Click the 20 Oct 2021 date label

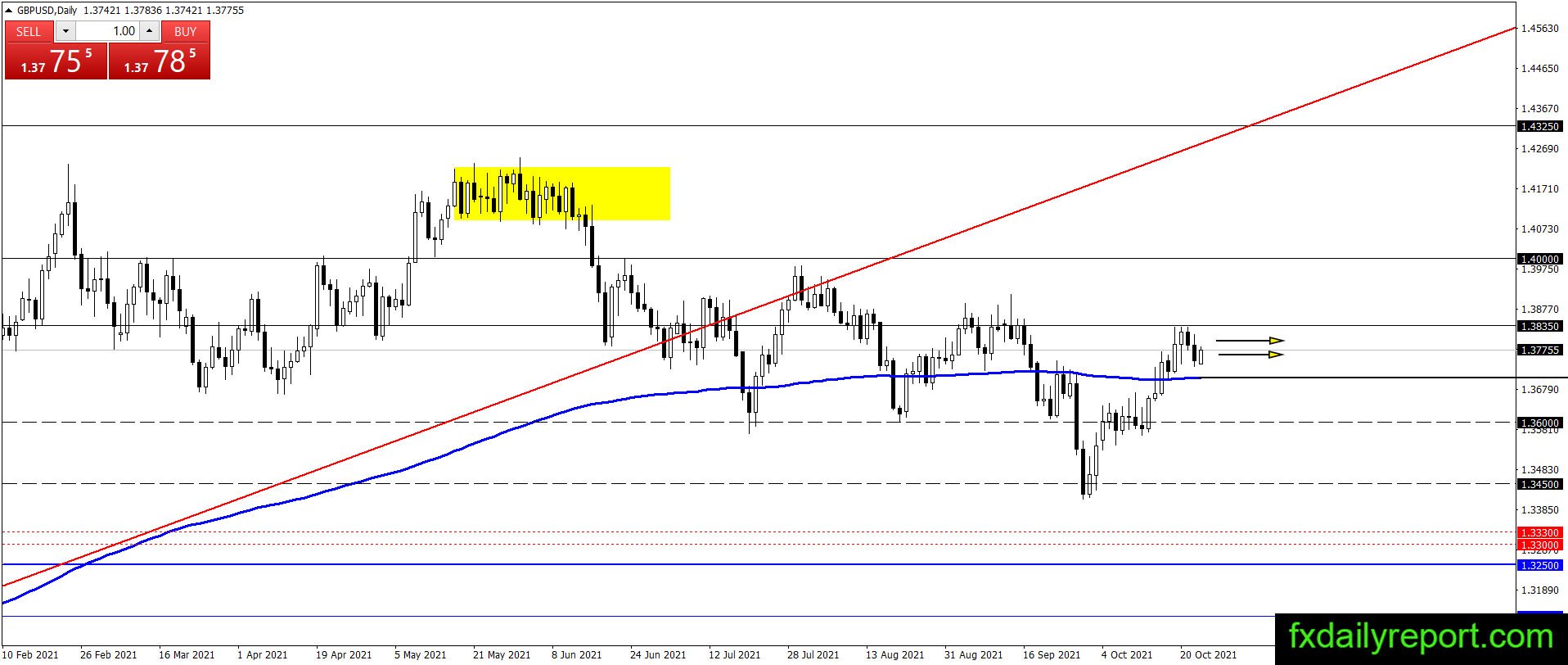pos(1208,654)
